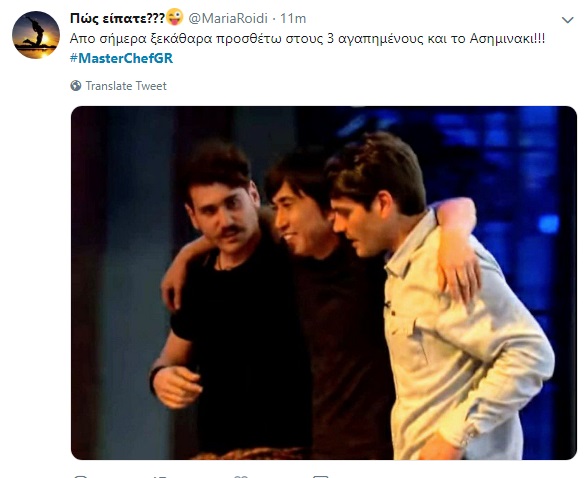Visit the @MariaRoidi handle link
This screenshot has height=478, width=584.
pos(228,18)
